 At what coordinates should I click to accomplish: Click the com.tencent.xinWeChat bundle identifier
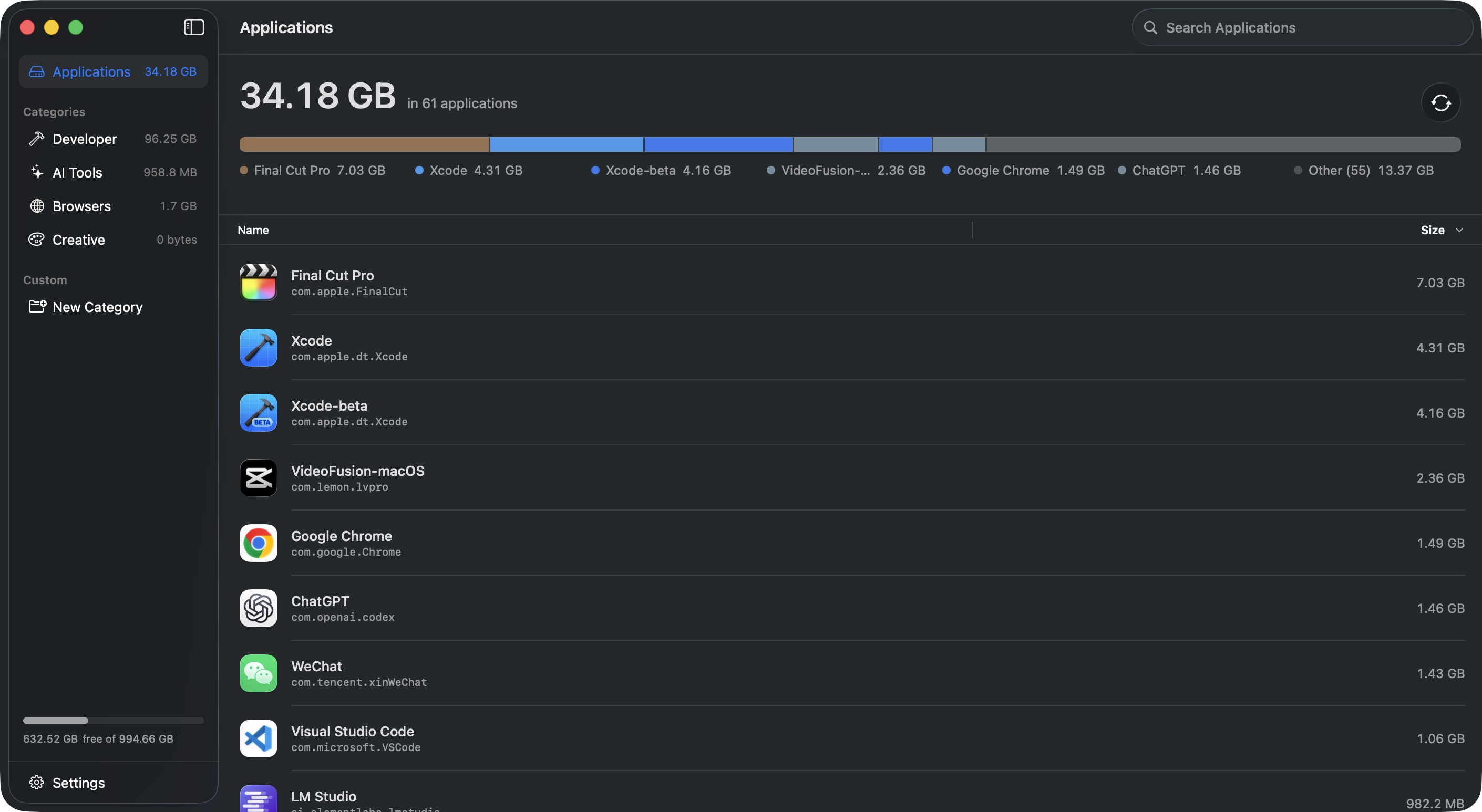pos(359,682)
